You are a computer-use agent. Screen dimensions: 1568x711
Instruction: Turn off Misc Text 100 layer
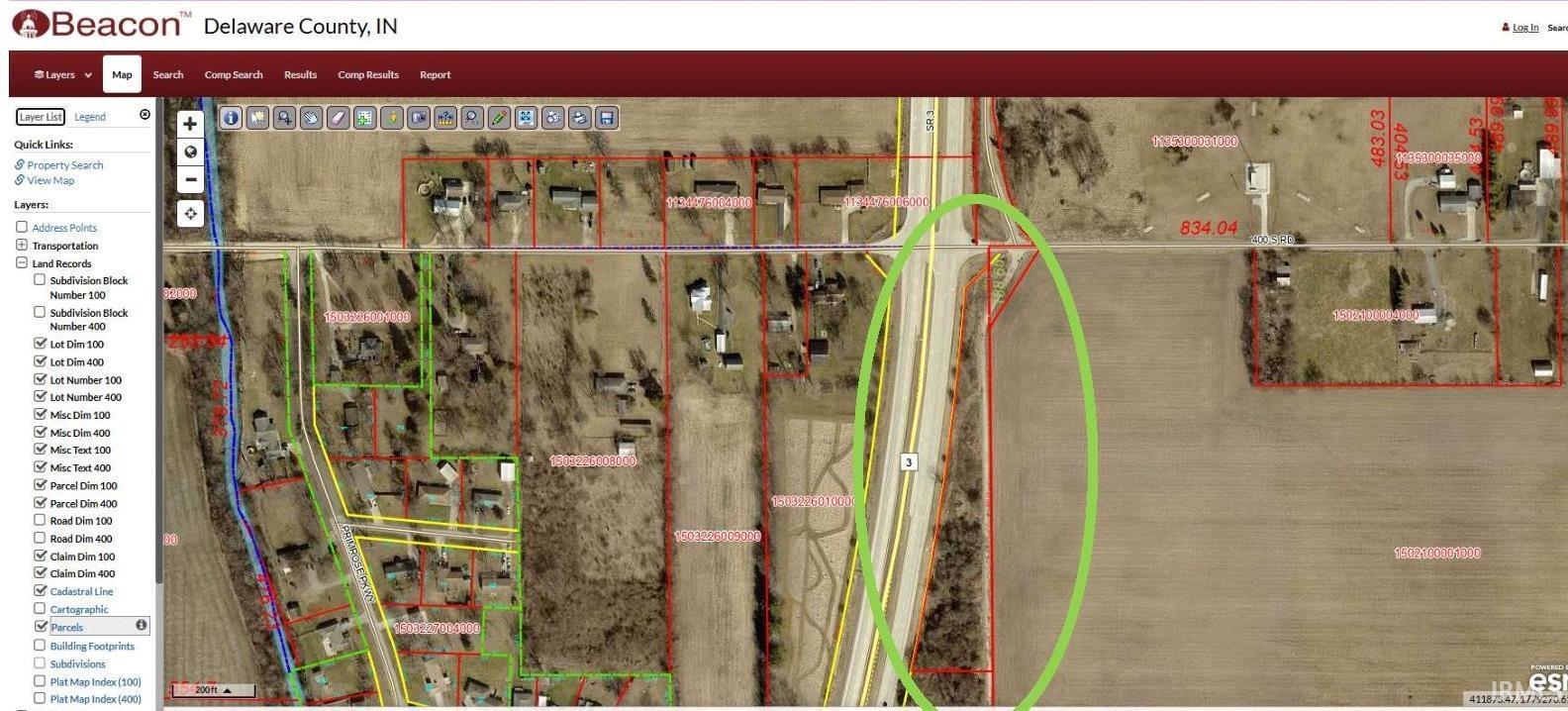coord(40,450)
